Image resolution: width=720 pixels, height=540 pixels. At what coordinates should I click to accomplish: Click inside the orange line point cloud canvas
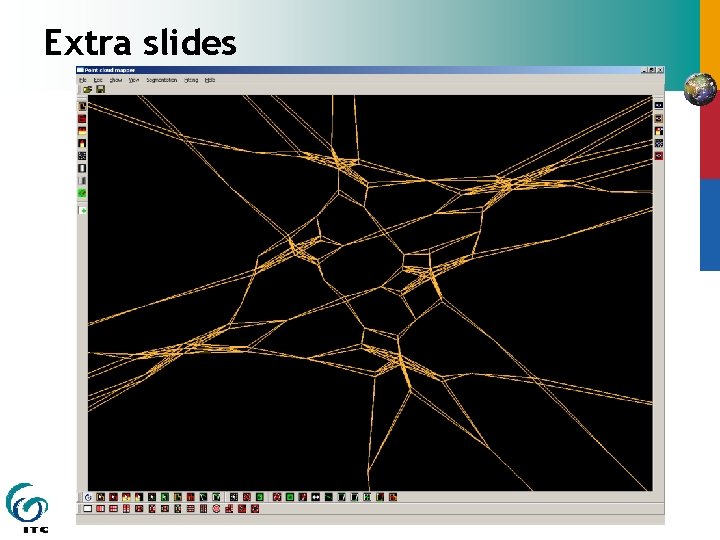[x=370, y=293]
